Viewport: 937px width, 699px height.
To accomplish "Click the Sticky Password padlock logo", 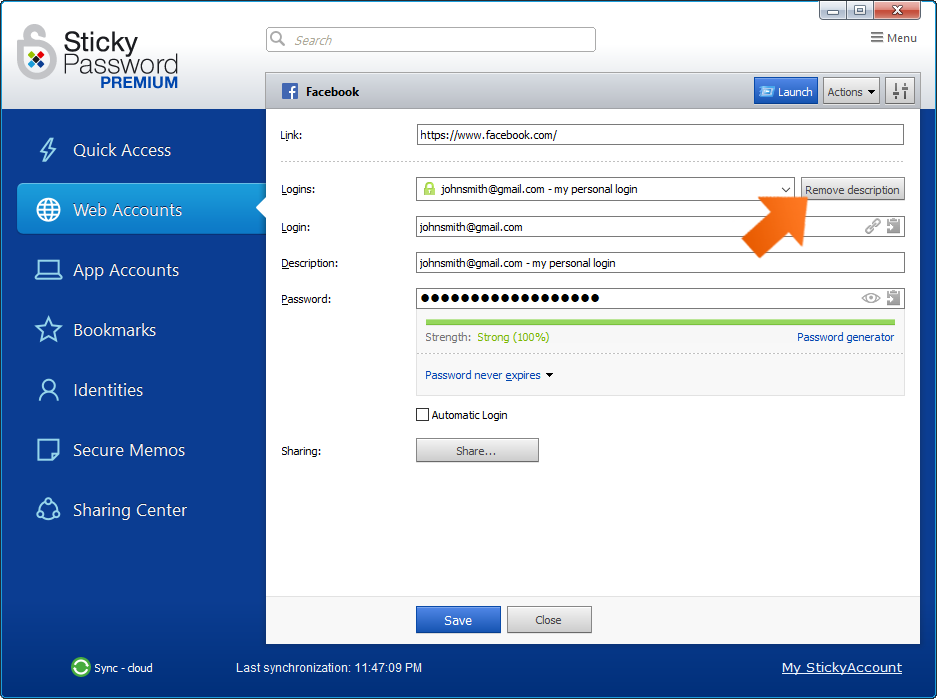I will (x=36, y=54).
